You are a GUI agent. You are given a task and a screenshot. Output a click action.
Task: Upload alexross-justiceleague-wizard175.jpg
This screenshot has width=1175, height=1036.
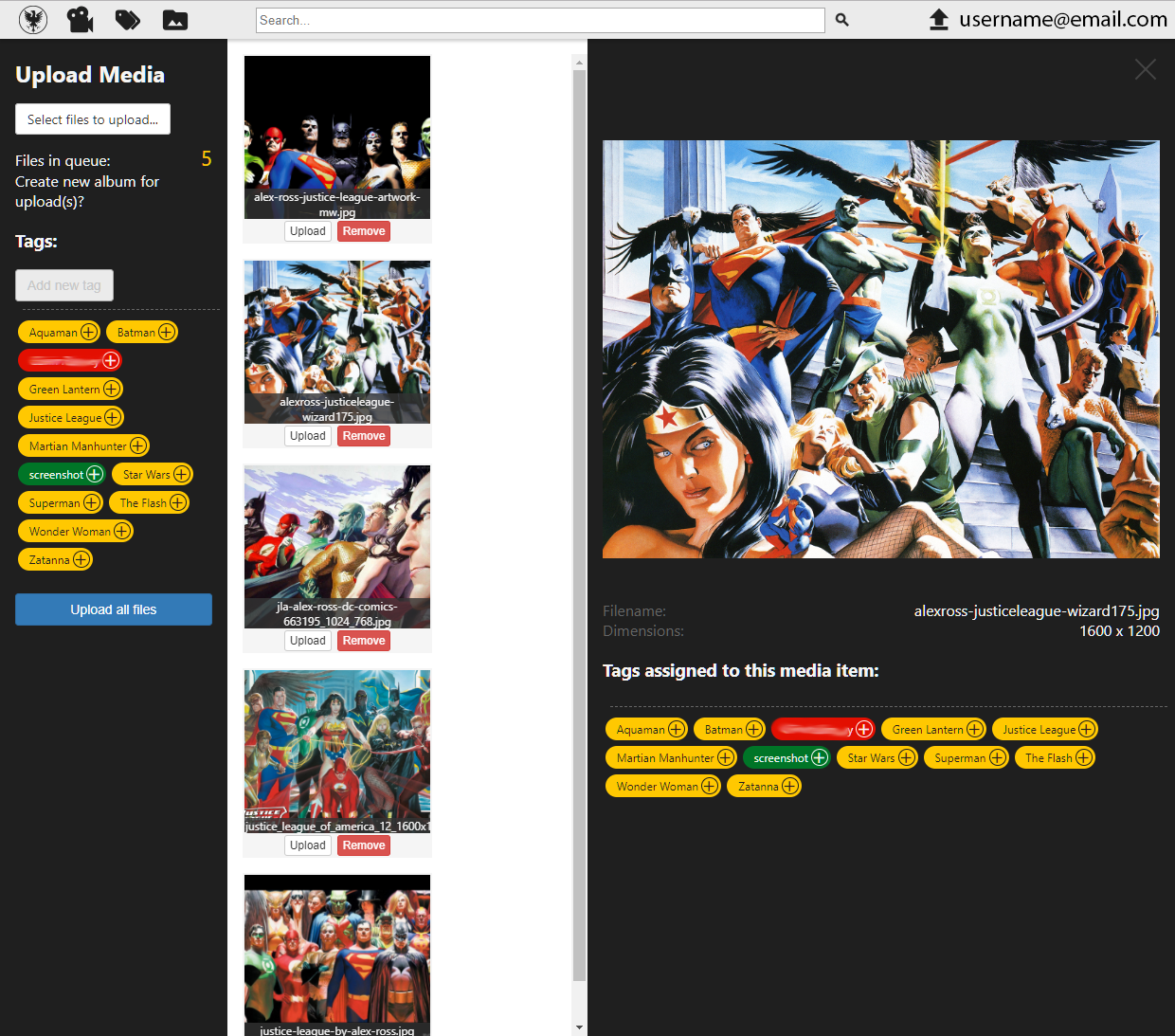308,436
